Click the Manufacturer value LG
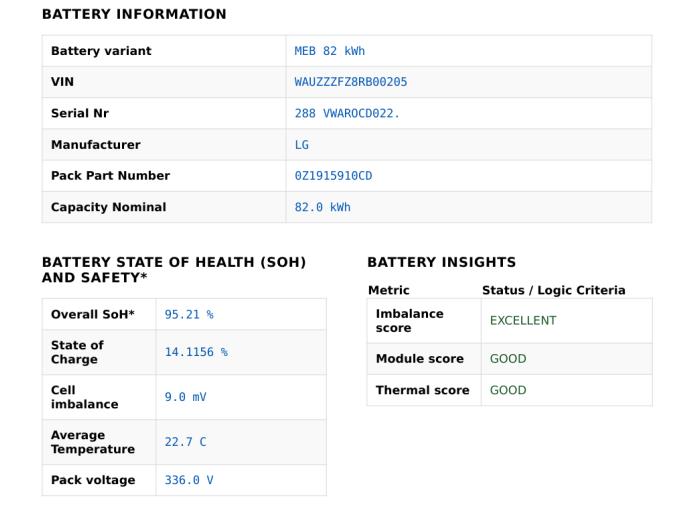The image size is (700, 525). point(302,145)
